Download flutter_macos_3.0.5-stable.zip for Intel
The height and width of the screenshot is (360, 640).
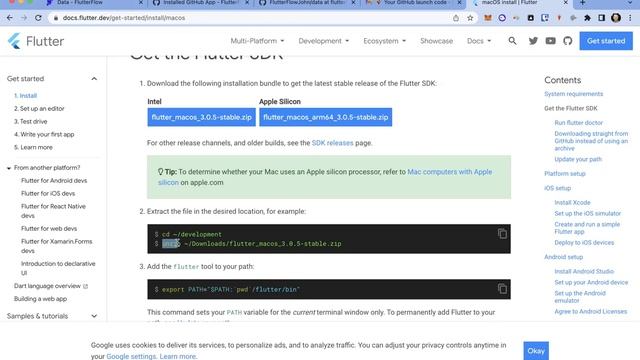[x=201, y=117]
